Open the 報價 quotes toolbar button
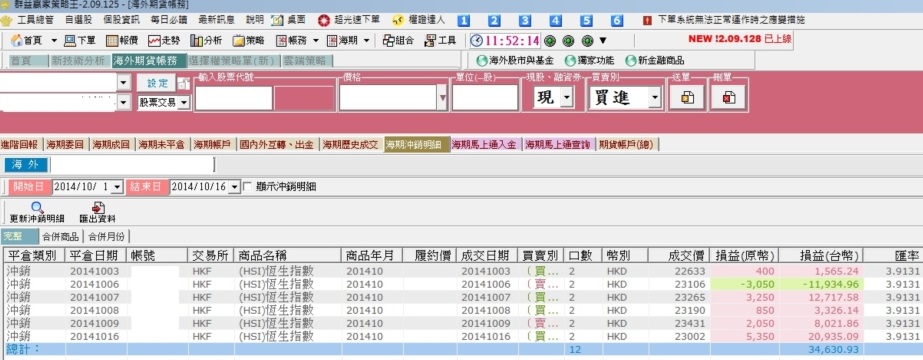Image resolution: width=923 pixels, height=360 pixels. pos(122,41)
